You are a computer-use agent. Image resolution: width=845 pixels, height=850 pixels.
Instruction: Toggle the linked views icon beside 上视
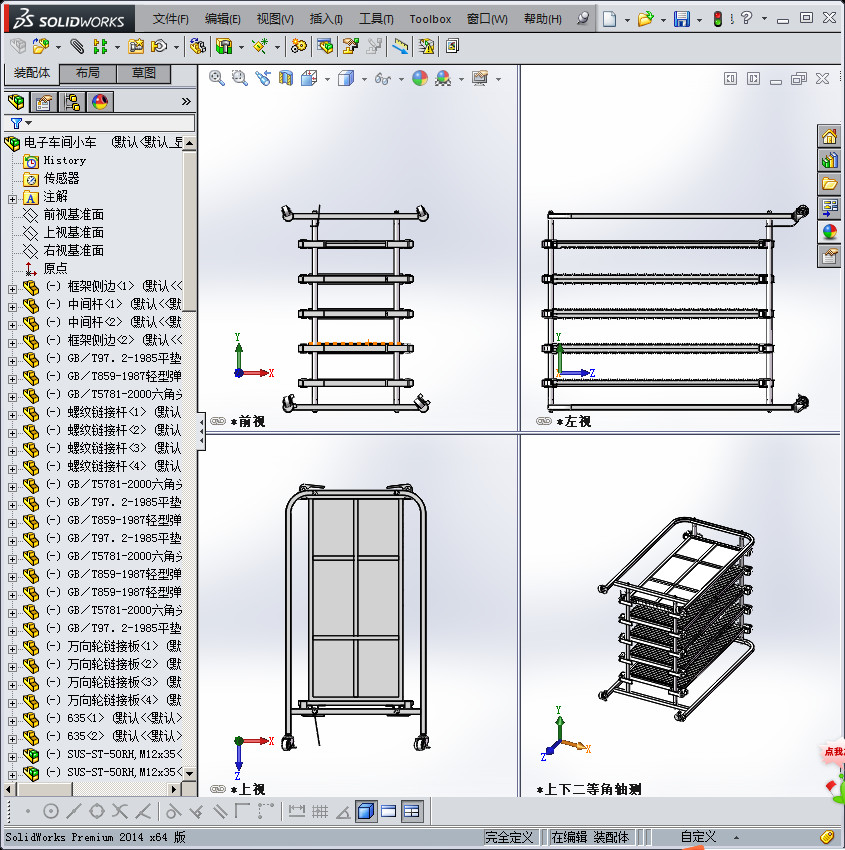pyautogui.click(x=218, y=789)
